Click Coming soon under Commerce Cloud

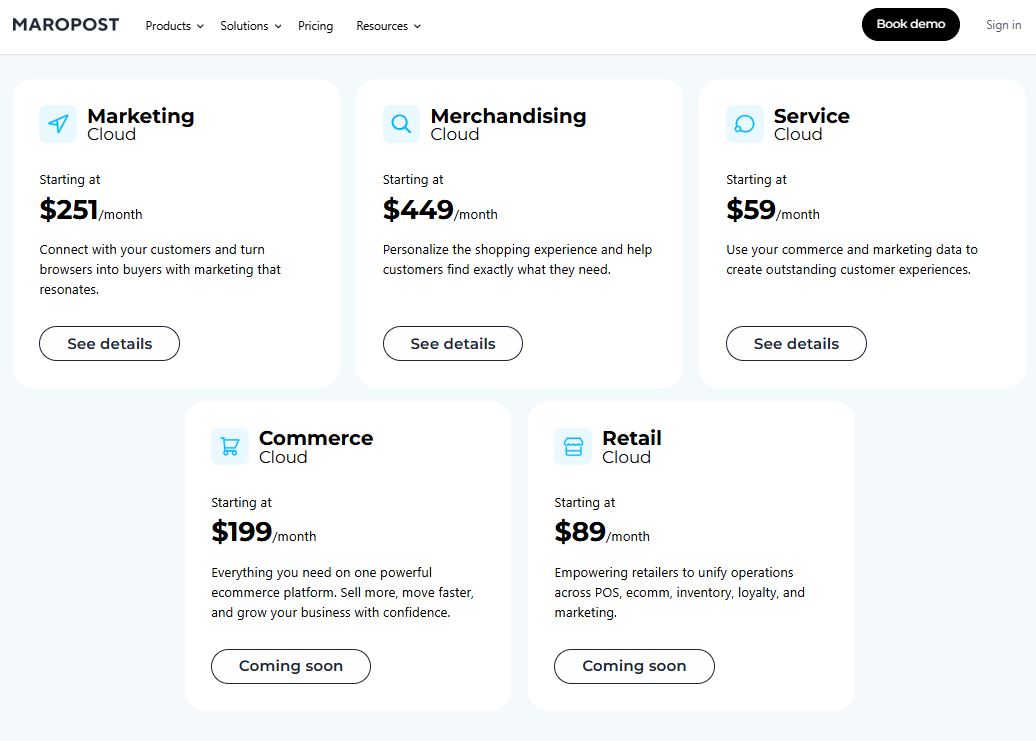click(291, 666)
